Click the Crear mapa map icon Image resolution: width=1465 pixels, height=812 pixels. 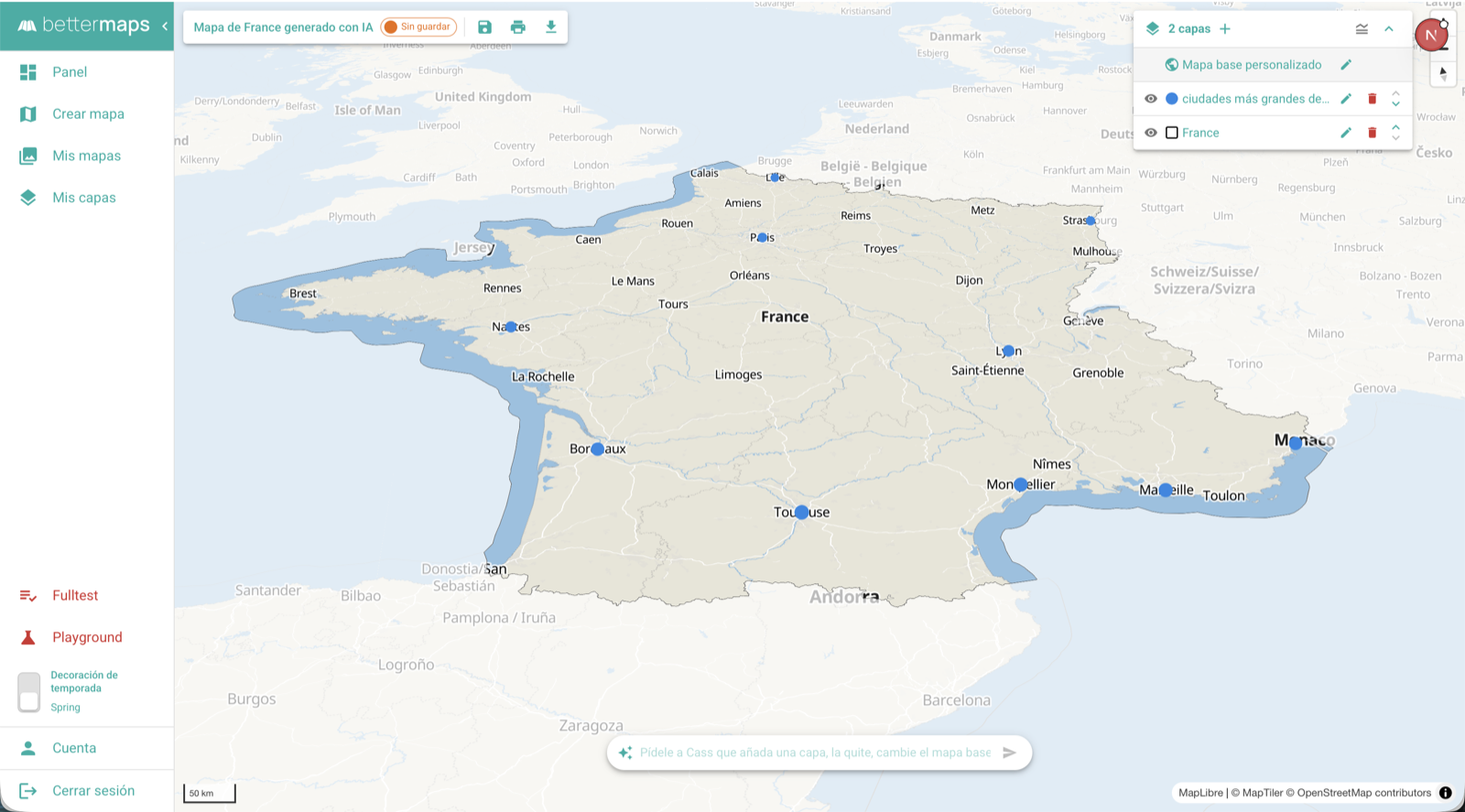point(28,114)
